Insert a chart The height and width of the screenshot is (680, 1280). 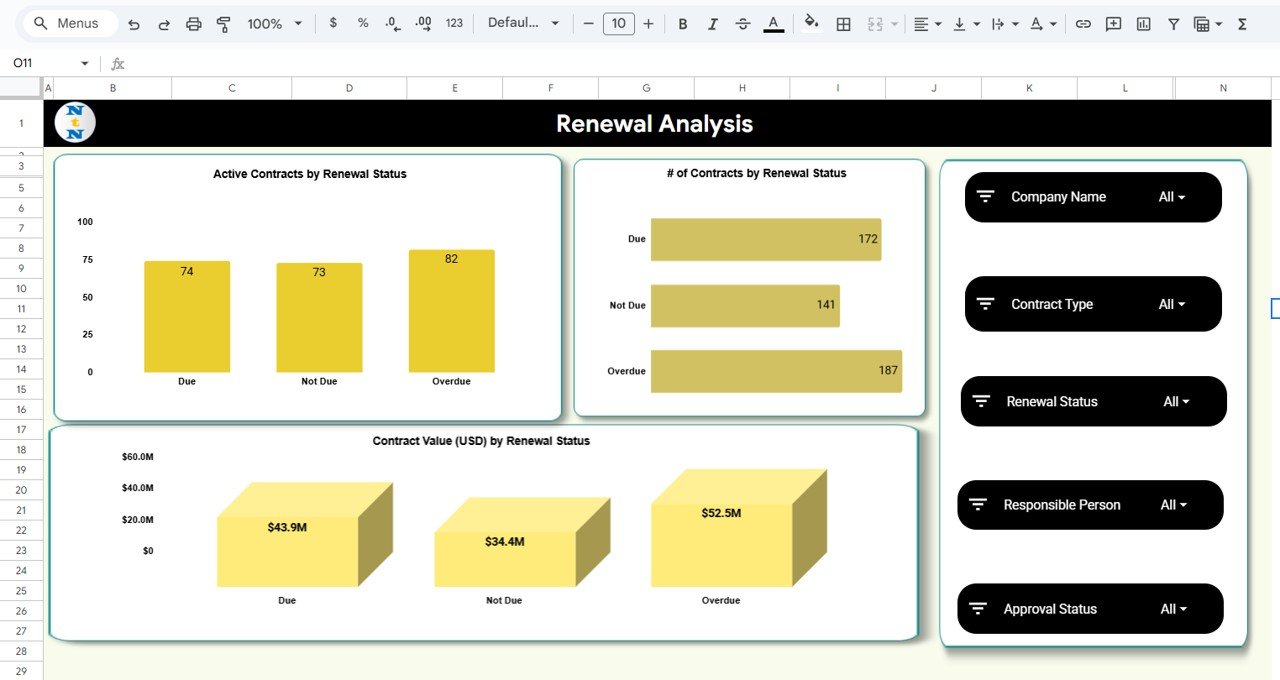1143,23
